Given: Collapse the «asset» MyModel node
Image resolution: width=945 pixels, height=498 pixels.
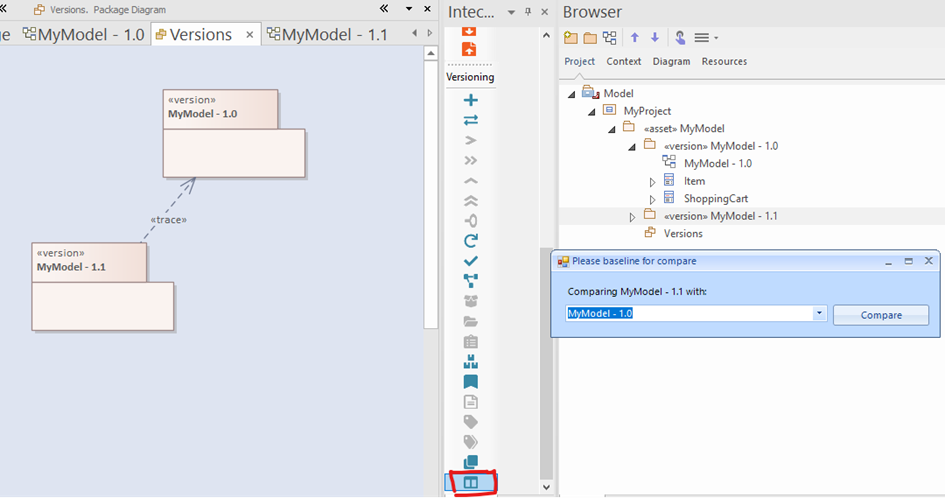Looking at the screenshot, I should (x=612, y=129).
